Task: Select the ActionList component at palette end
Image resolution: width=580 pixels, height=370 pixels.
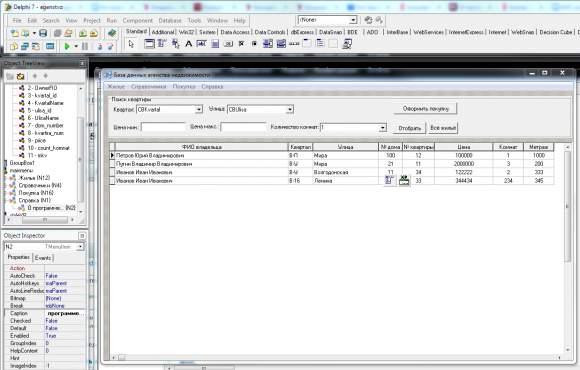Action: pyautogui.click(x=347, y=44)
